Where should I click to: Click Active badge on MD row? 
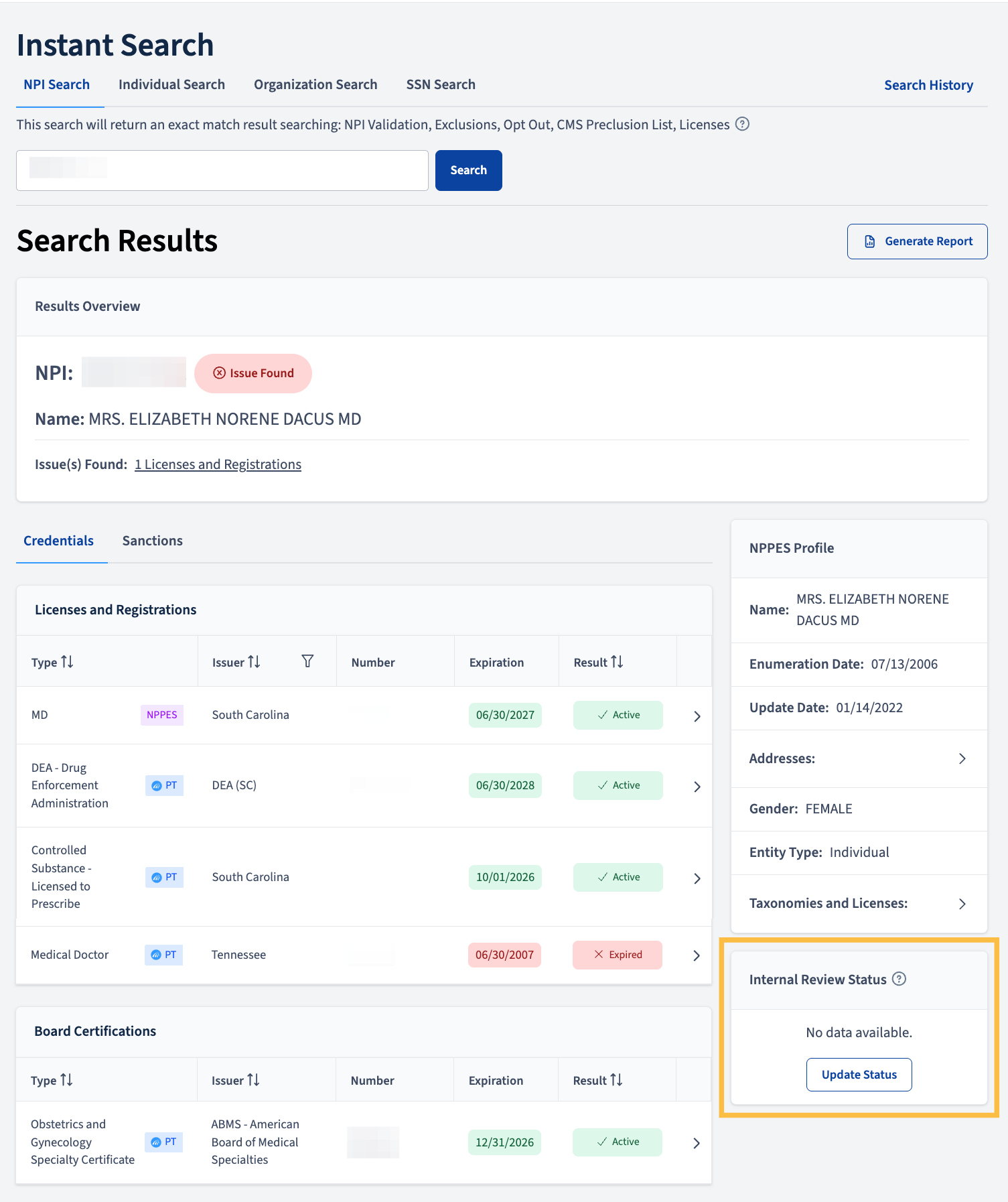coord(618,715)
